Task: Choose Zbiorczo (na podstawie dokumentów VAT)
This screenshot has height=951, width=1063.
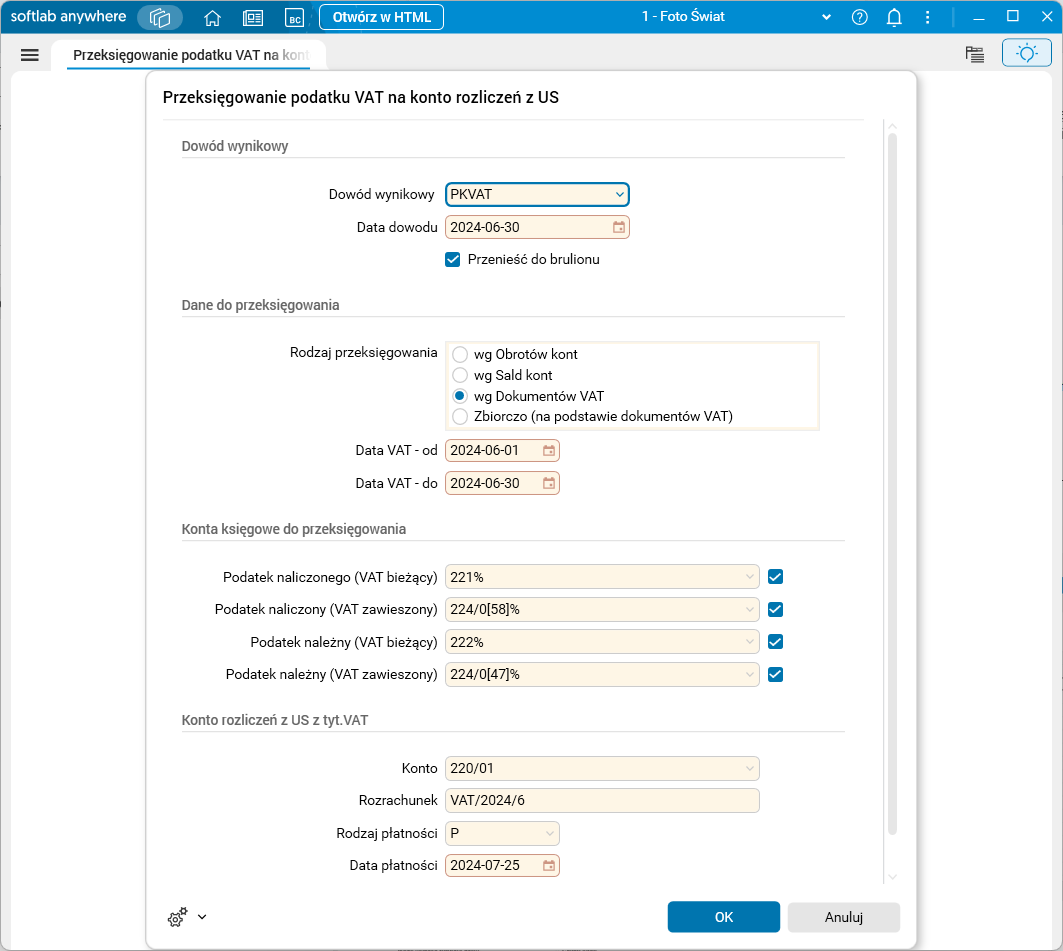Action: (x=460, y=416)
